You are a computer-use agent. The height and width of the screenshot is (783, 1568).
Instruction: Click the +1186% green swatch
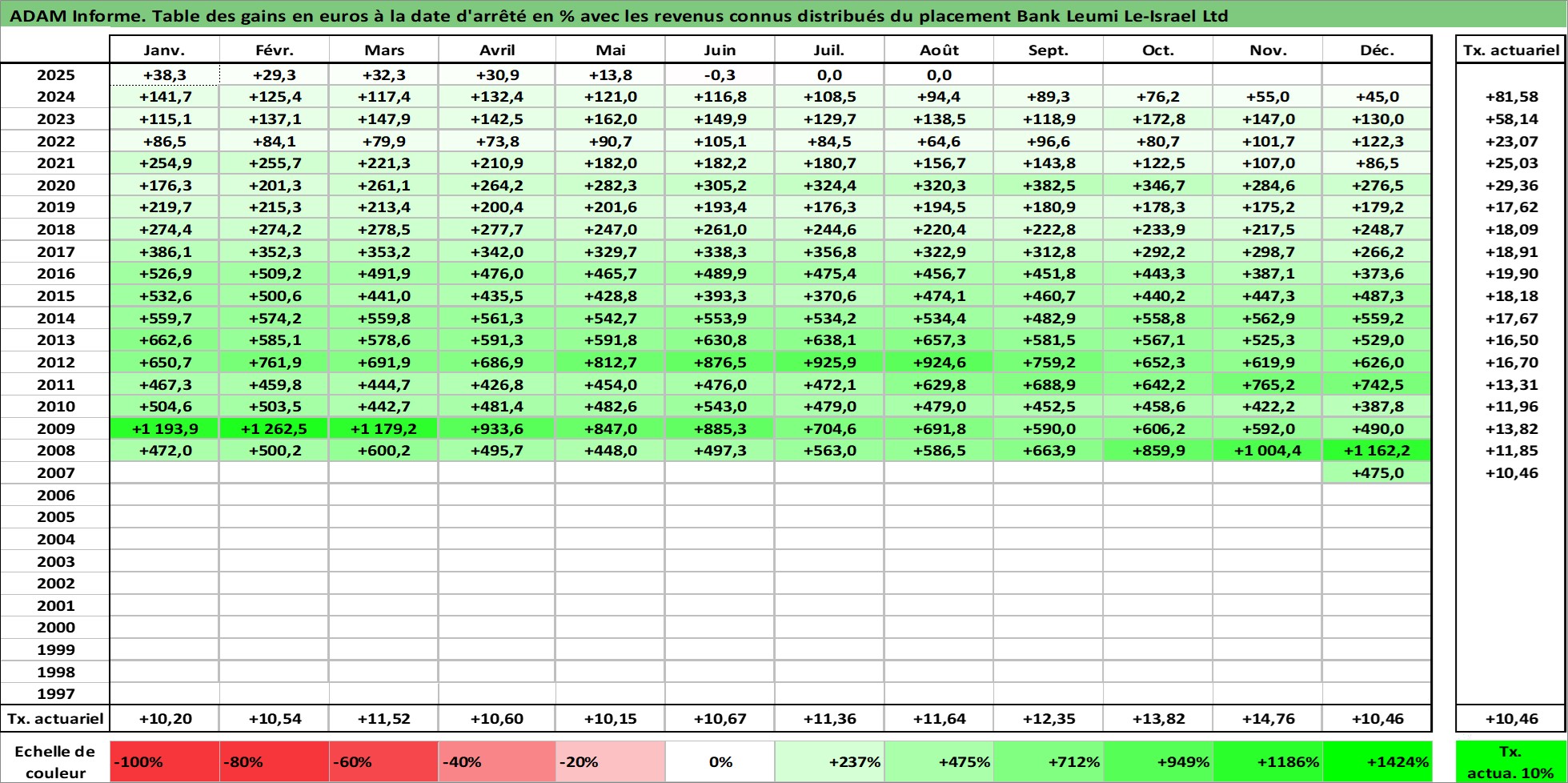1268,761
